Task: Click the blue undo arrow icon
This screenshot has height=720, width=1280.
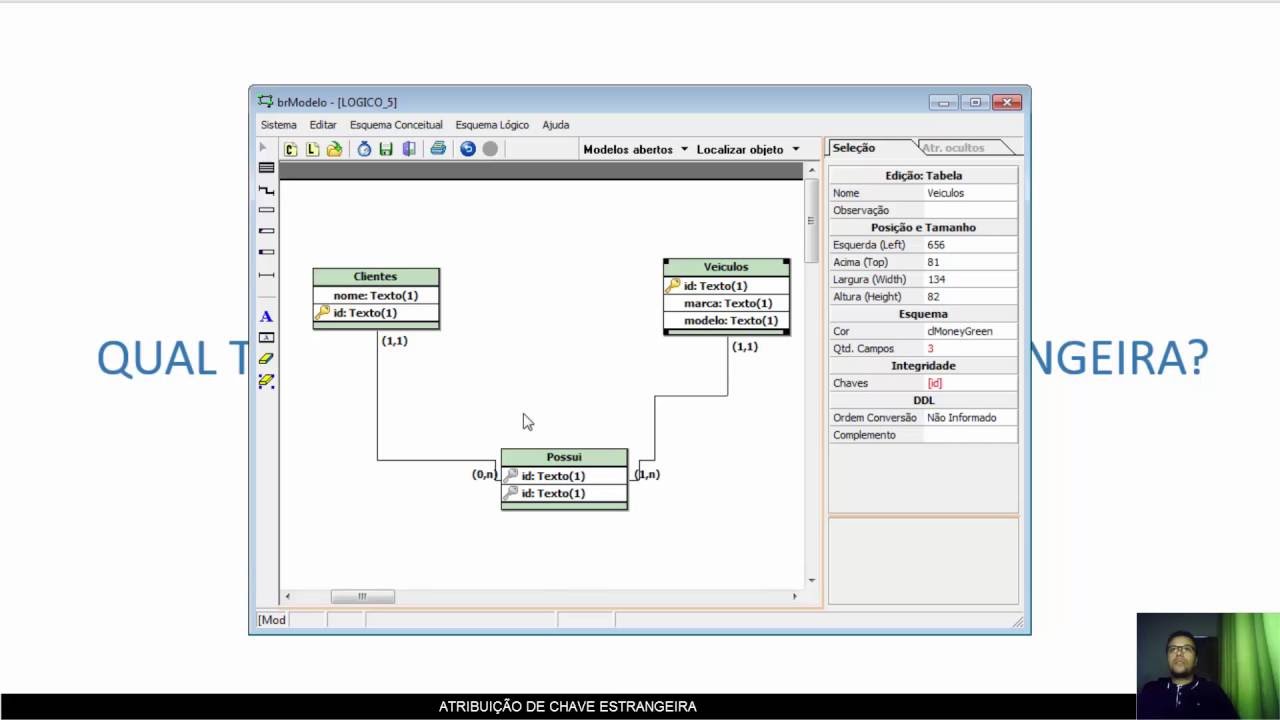Action: 467,149
